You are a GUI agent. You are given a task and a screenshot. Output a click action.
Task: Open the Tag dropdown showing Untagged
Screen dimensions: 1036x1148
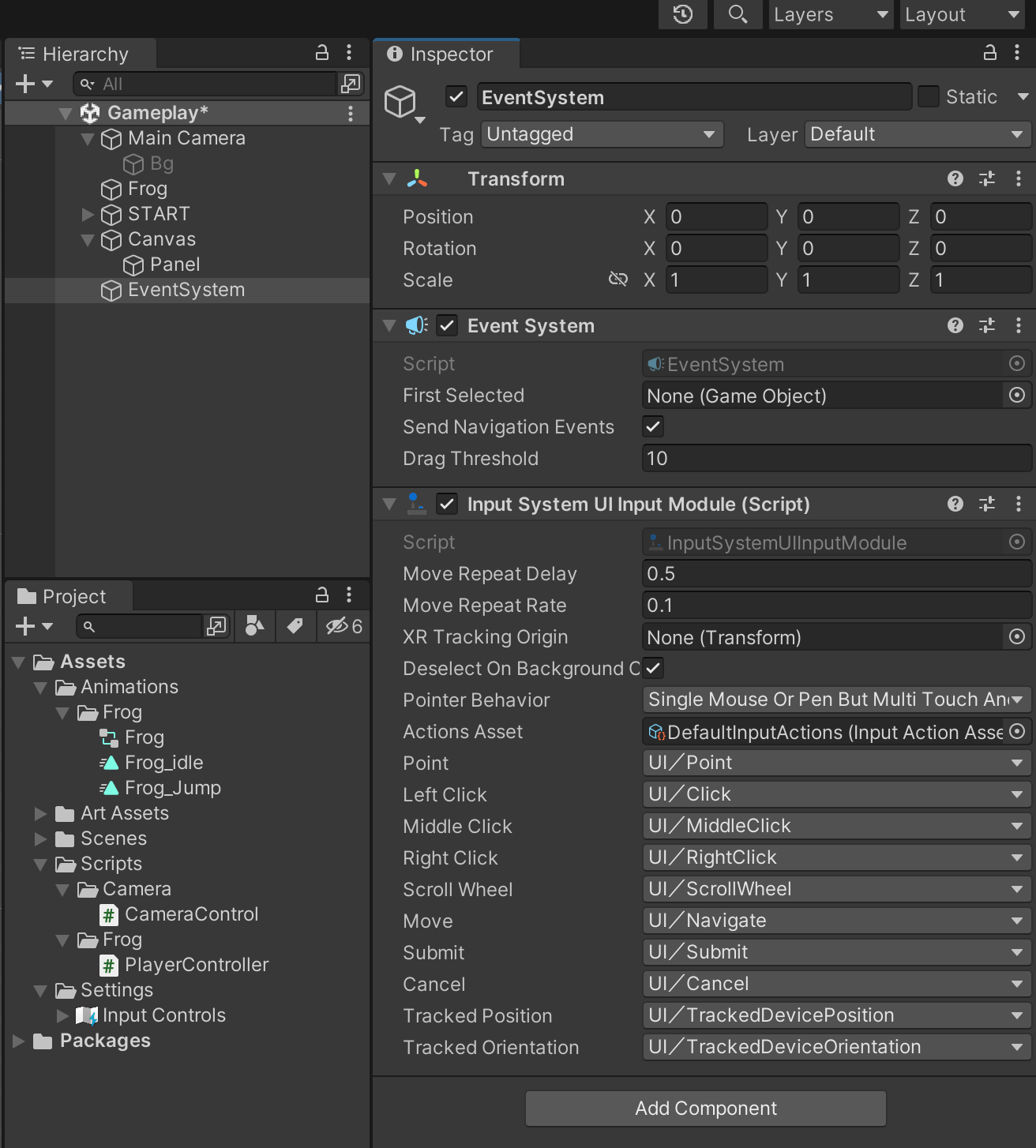point(602,134)
